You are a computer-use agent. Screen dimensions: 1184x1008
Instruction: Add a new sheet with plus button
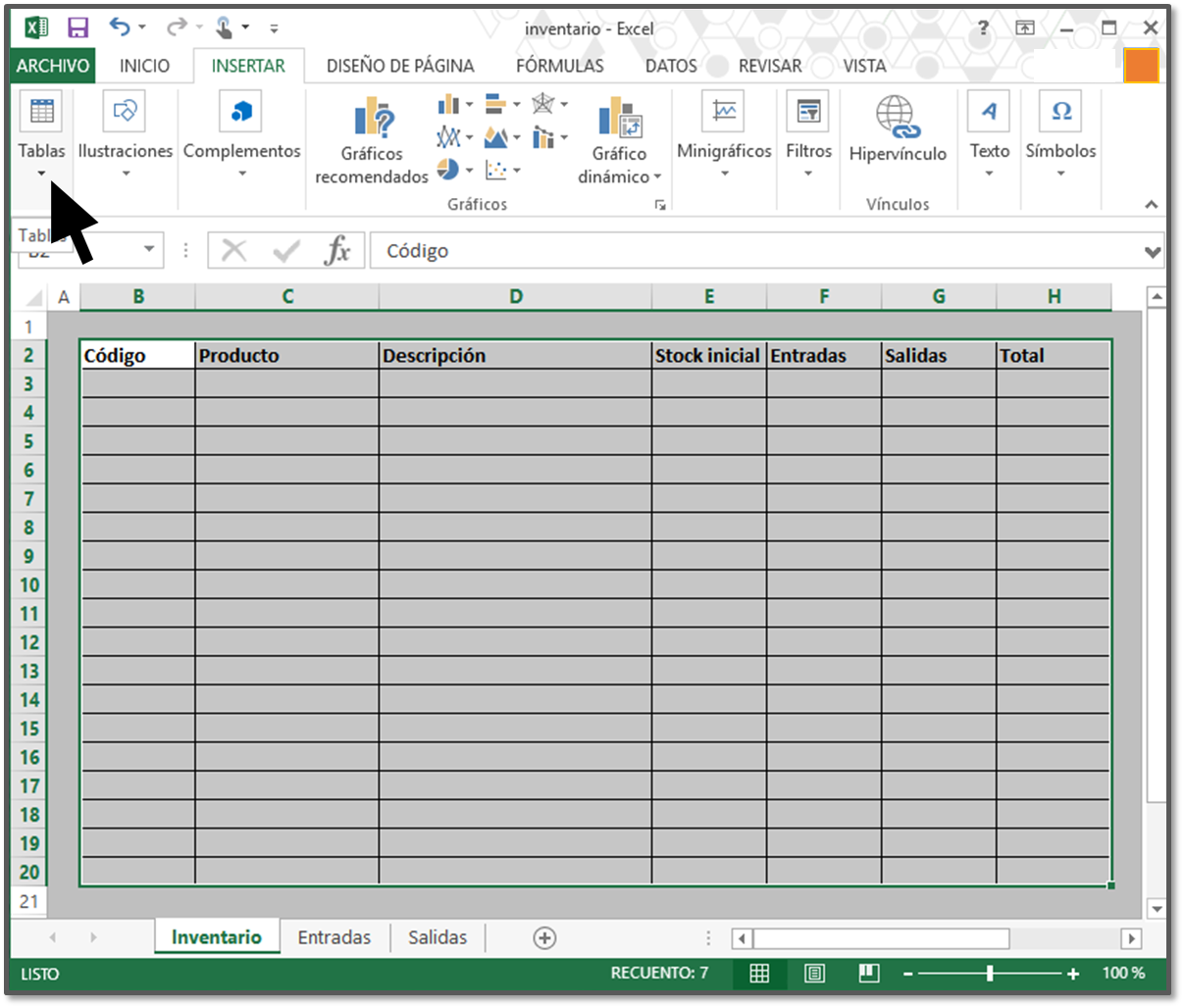(x=544, y=938)
